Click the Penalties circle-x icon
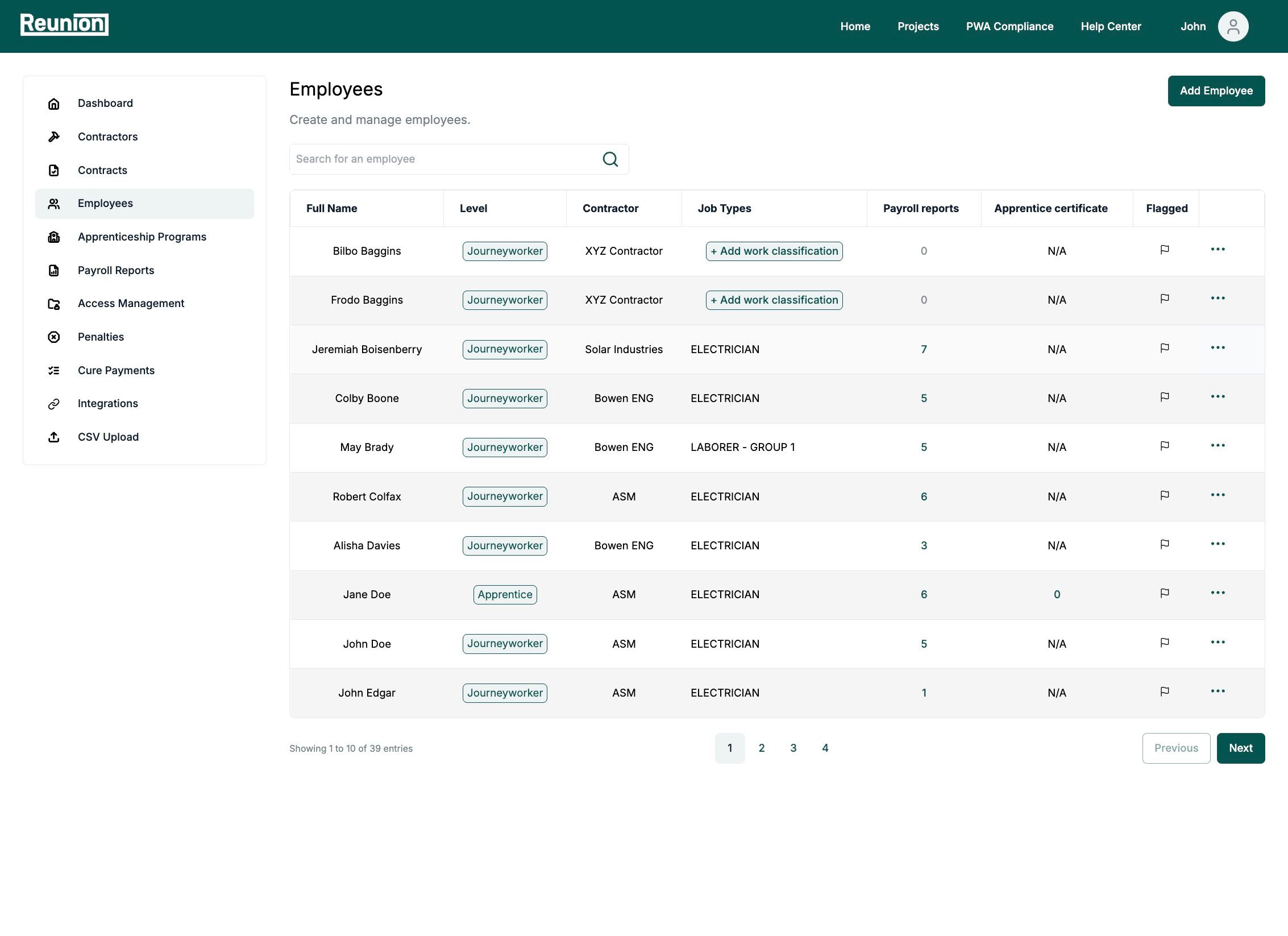The height and width of the screenshot is (936, 1288). tap(54, 337)
